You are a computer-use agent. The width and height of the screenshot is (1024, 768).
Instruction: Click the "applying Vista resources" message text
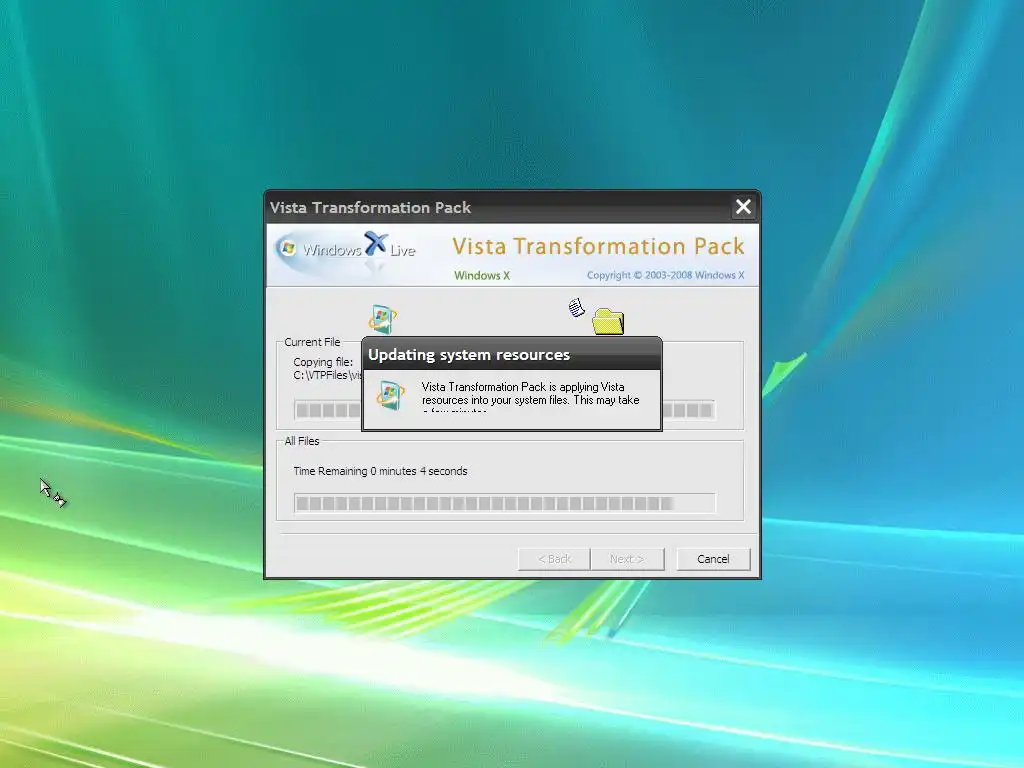point(530,394)
